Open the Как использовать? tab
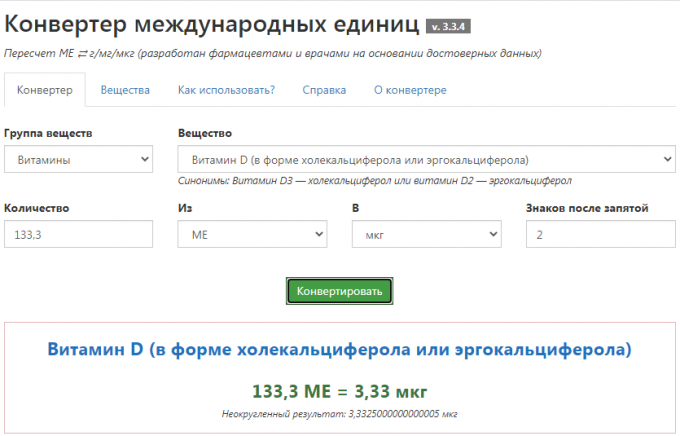The height and width of the screenshot is (436, 680). pyautogui.click(x=226, y=90)
